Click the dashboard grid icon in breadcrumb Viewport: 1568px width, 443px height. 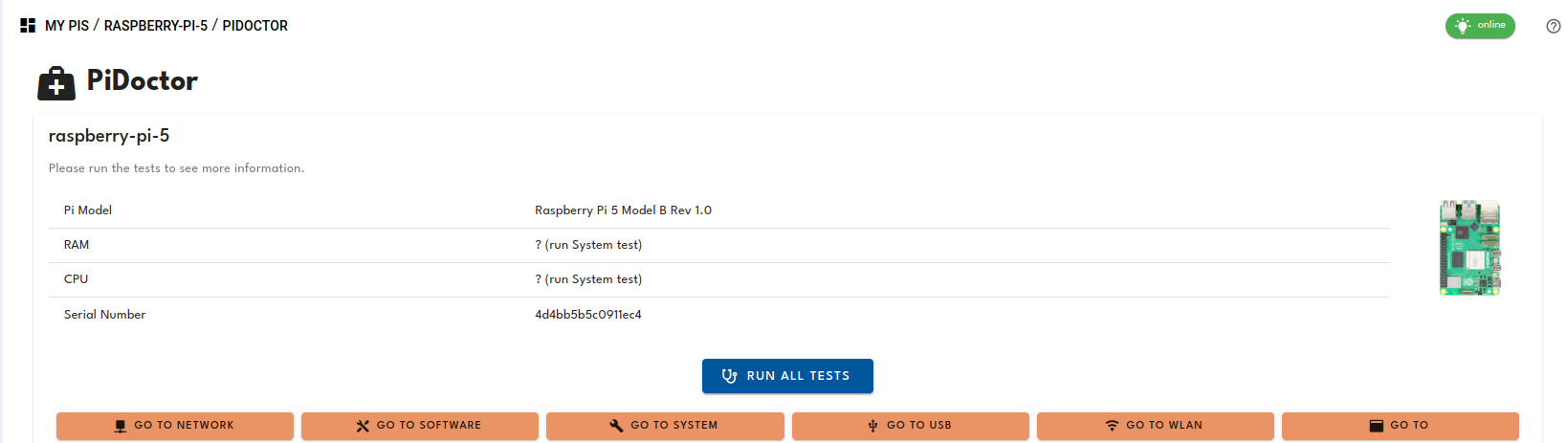point(28,26)
